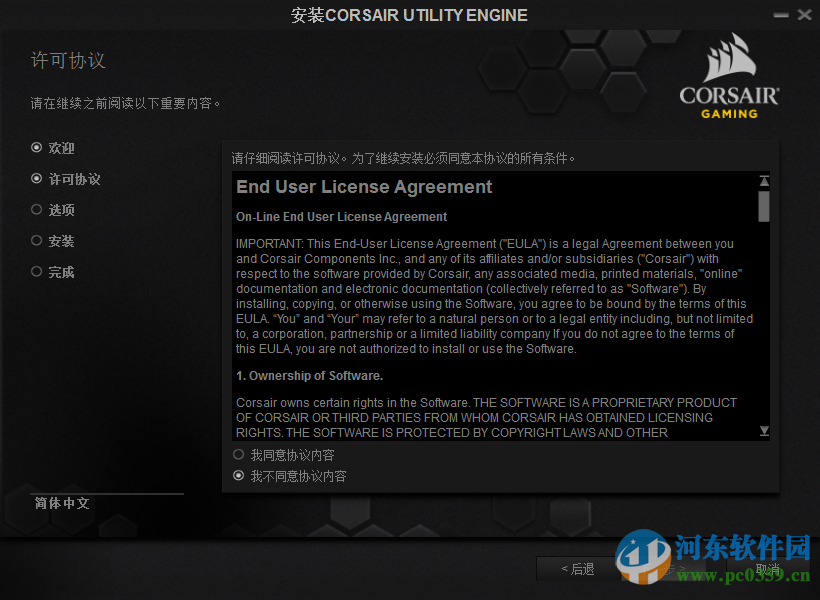The image size is (820, 600).
Task: Click the '完成' finish step
Action: point(53,272)
